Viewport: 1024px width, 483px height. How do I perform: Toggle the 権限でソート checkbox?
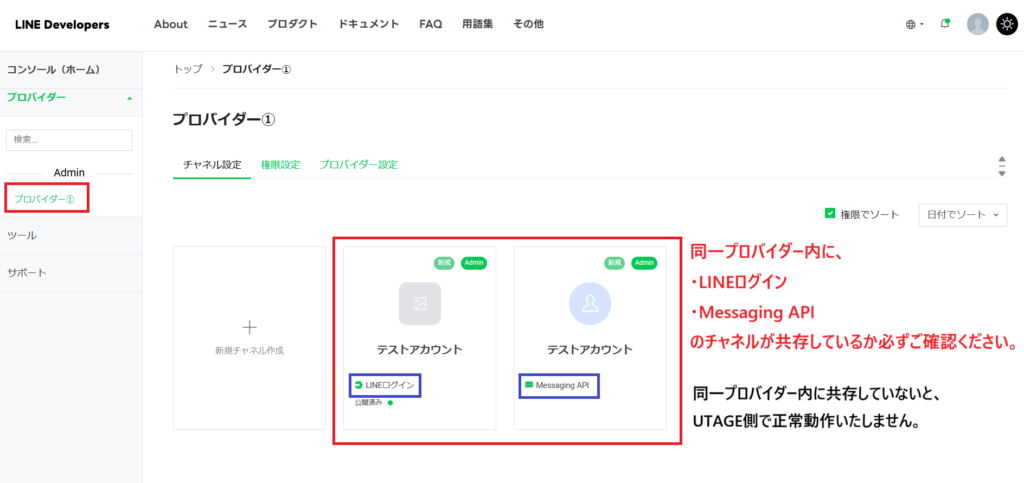tap(830, 214)
